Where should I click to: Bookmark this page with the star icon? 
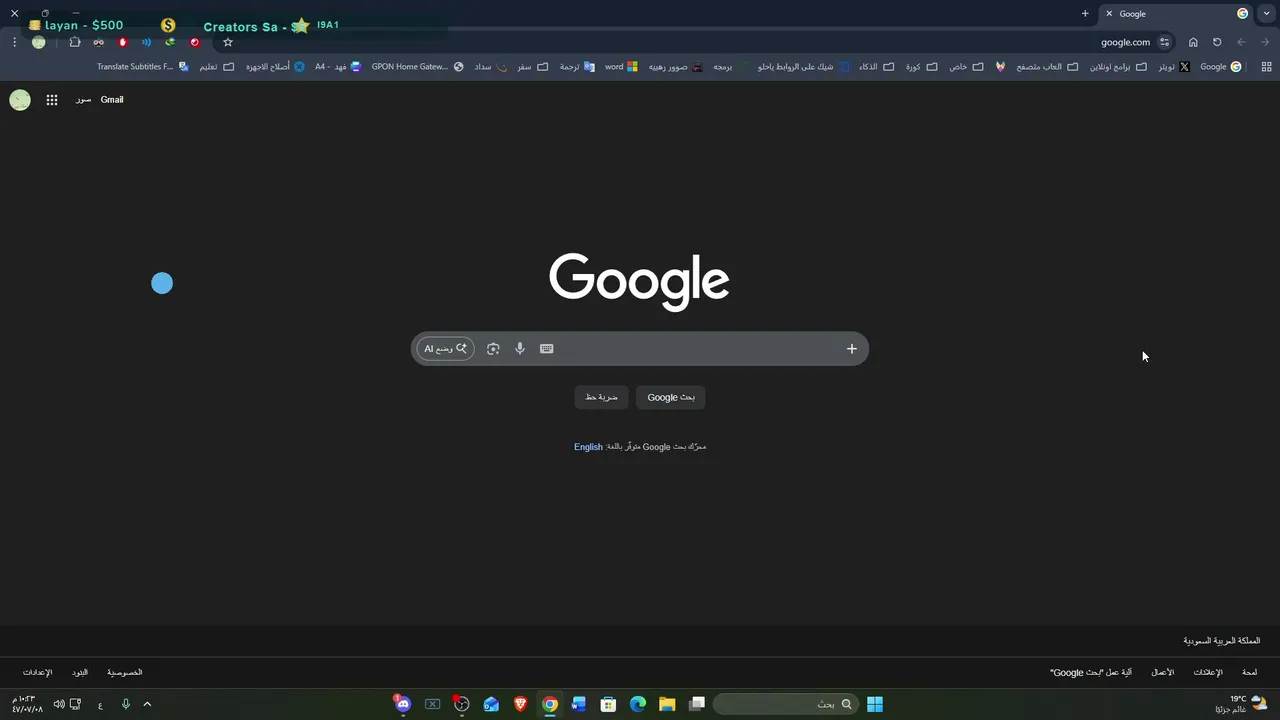click(x=228, y=42)
